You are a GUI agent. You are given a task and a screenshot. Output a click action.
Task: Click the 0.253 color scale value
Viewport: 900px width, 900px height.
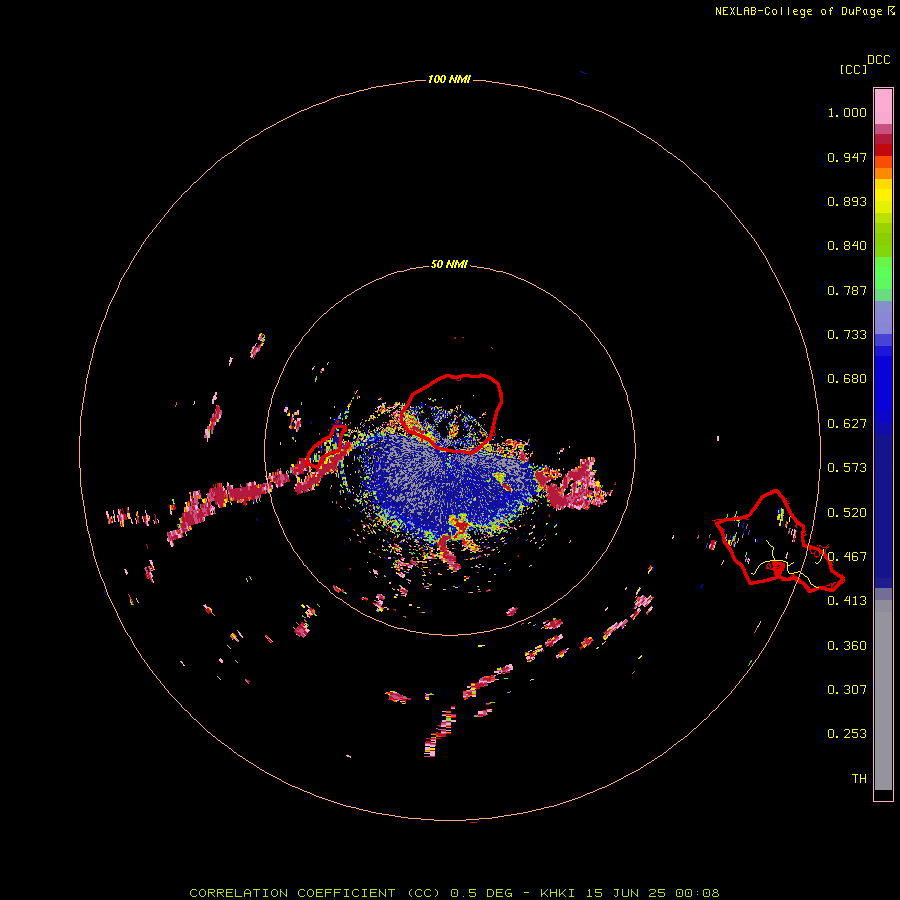(x=847, y=734)
